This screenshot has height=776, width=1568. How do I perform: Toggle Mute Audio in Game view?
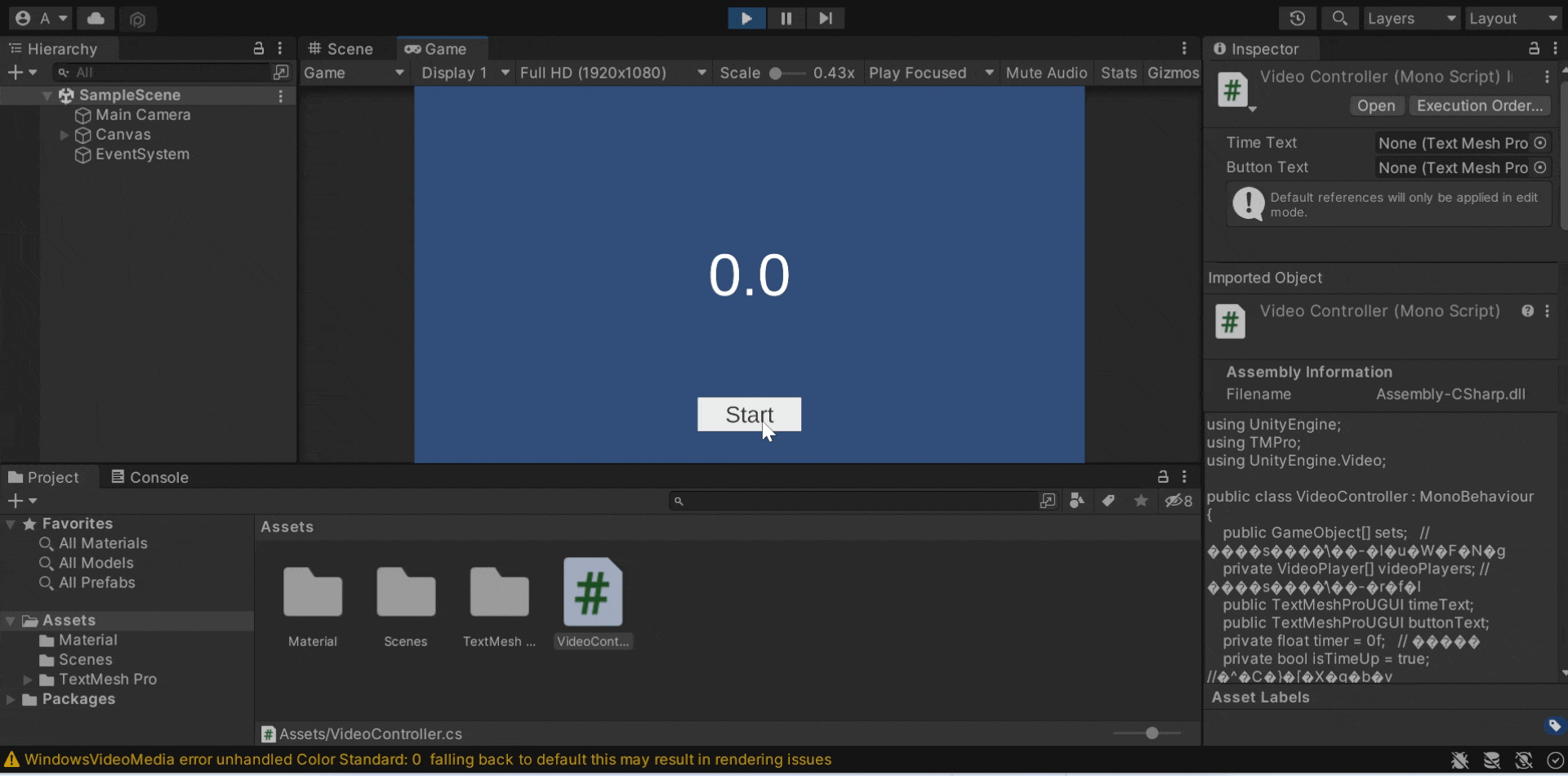point(1046,73)
